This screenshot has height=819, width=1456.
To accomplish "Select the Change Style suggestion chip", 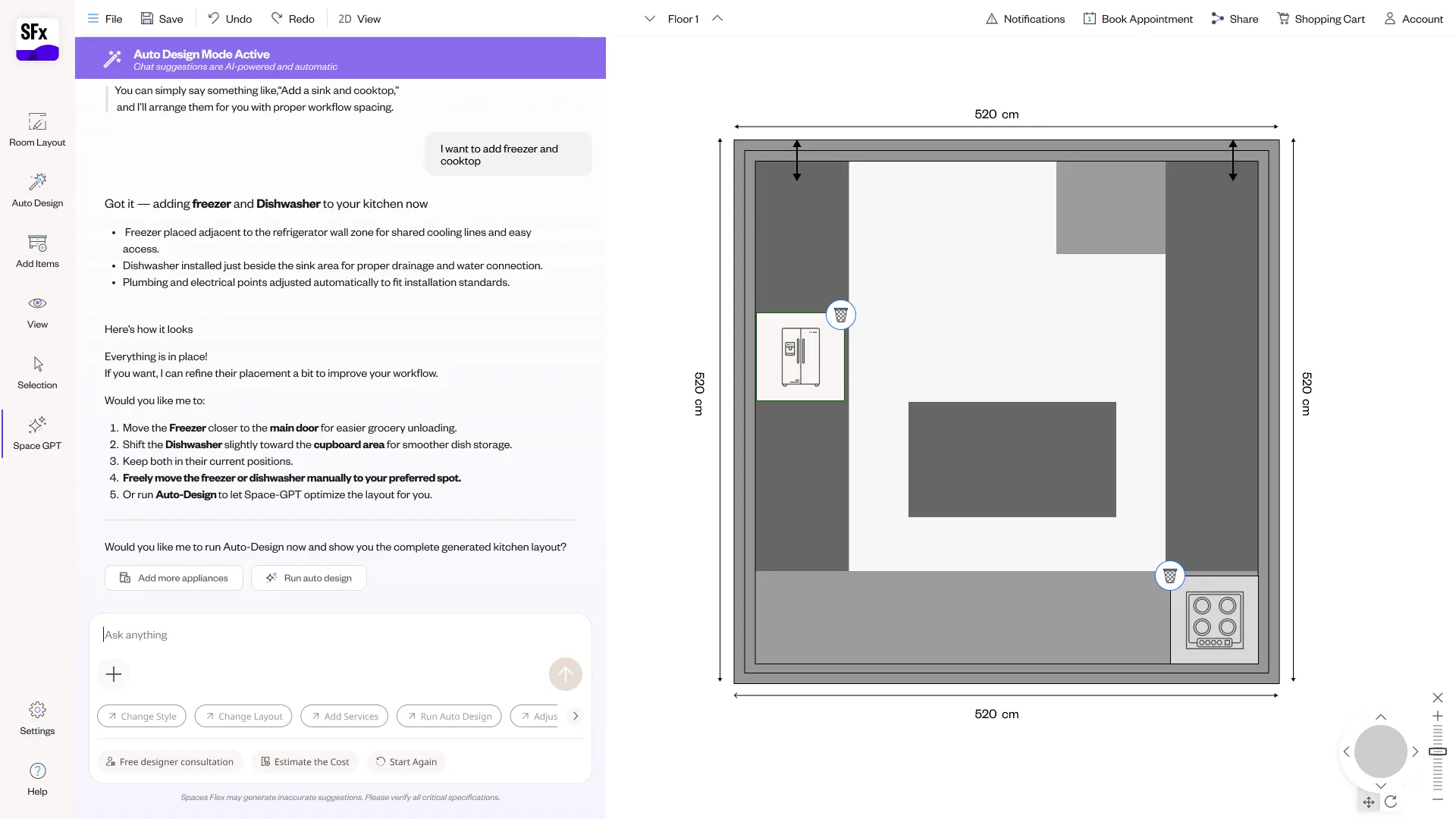I will [142, 716].
